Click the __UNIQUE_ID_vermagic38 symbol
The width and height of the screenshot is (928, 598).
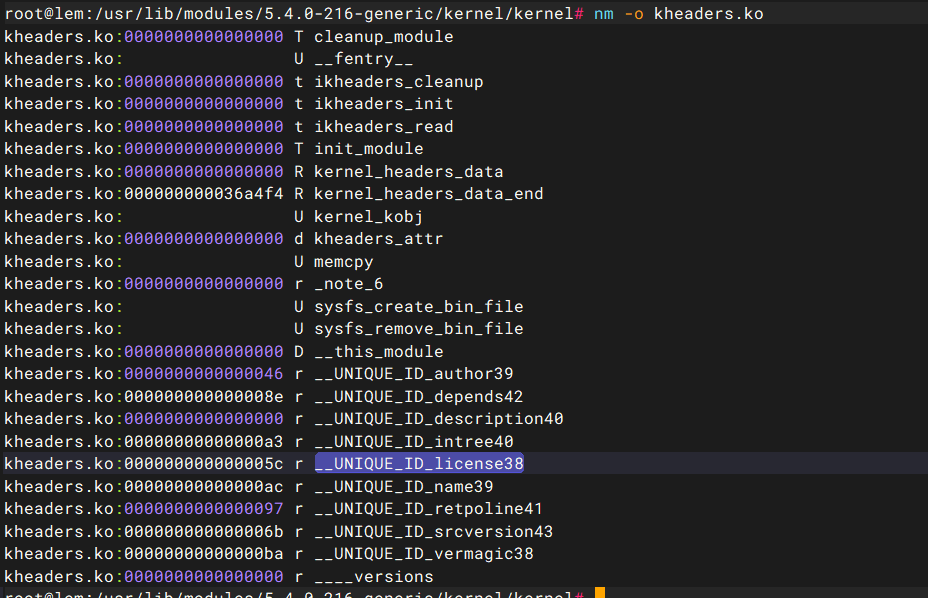pos(424,554)
